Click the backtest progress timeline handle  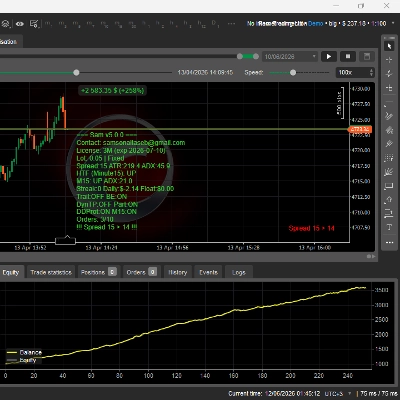pyautogui.click(x=76, y=72)
